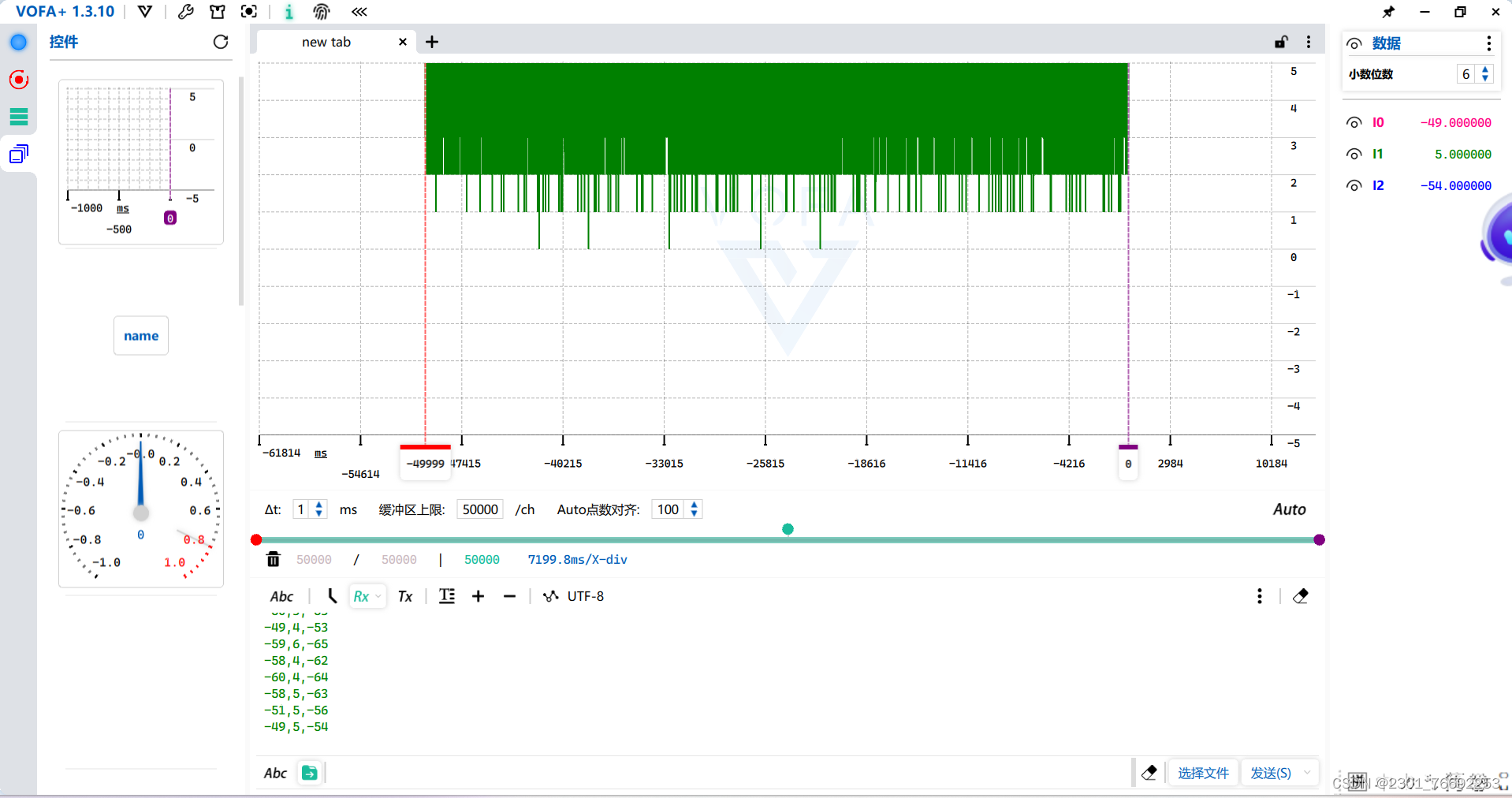Adjust the 小数位数 decimal places stepper
Screen dimensions: 1512x798
click(1485, 74)
